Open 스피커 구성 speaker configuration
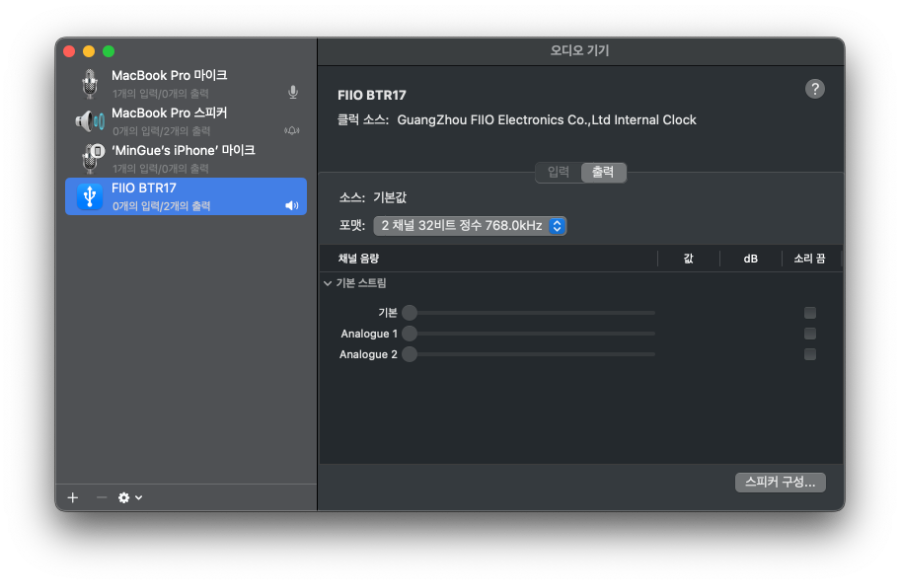The height and width of the screenshot is (584, 900). [780, 482]
